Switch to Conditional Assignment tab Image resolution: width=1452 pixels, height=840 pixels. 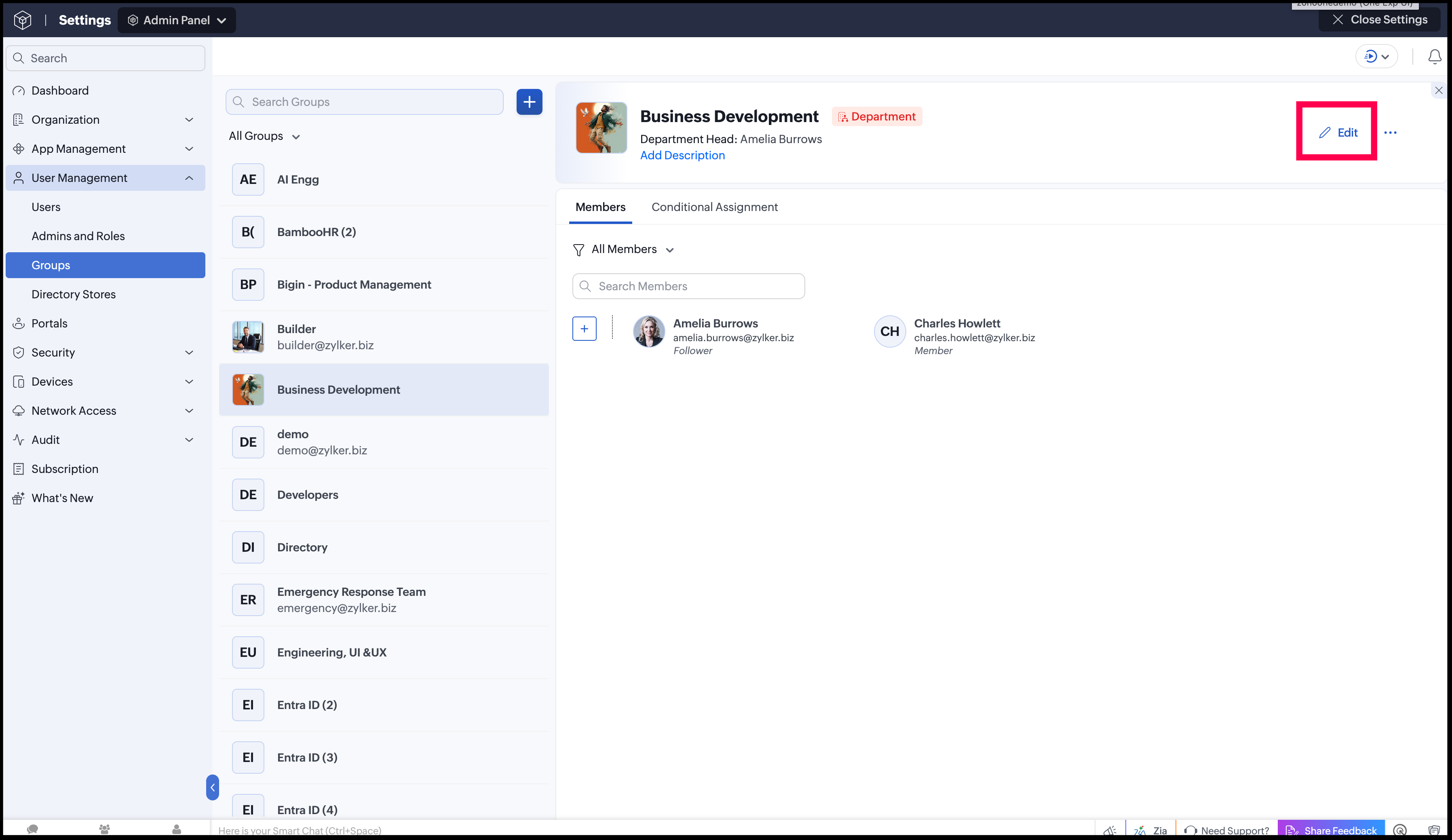point(714,207)
